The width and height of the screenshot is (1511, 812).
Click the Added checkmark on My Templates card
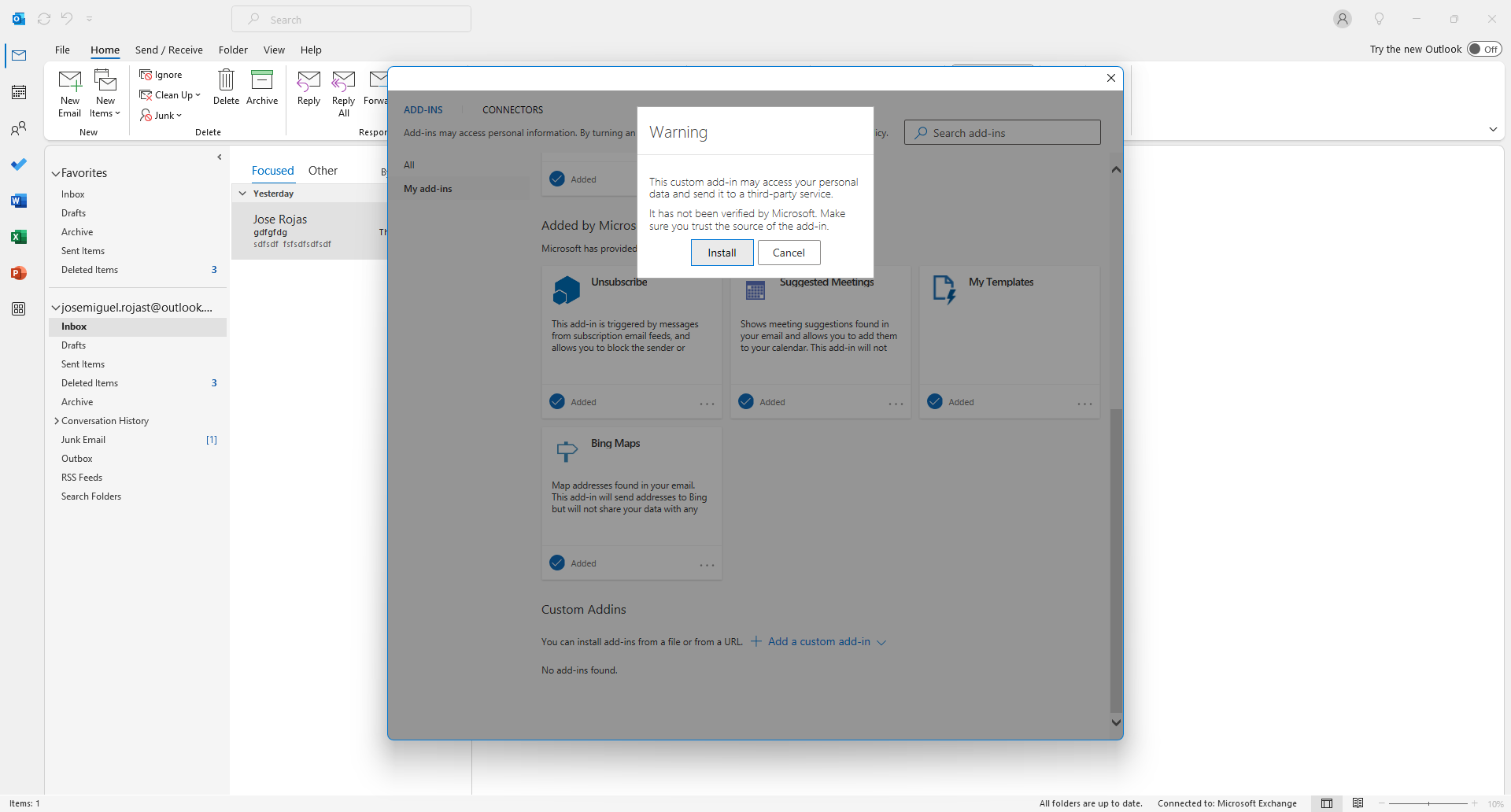coord(935,402)
